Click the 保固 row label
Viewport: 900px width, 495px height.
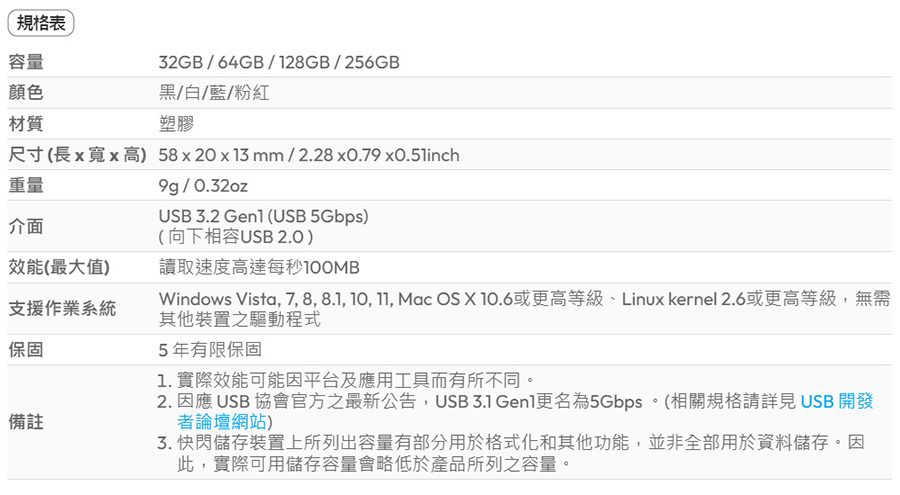(26, 350)
